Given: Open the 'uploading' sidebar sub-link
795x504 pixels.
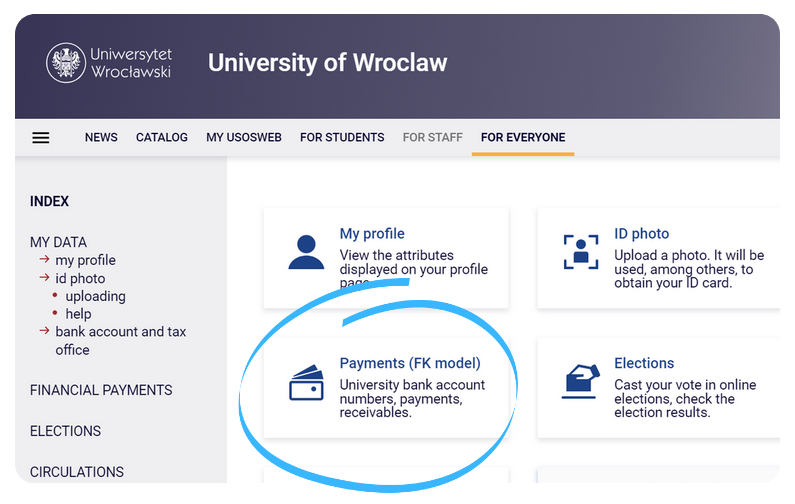Looking at the screenshot, I should 96,296.
